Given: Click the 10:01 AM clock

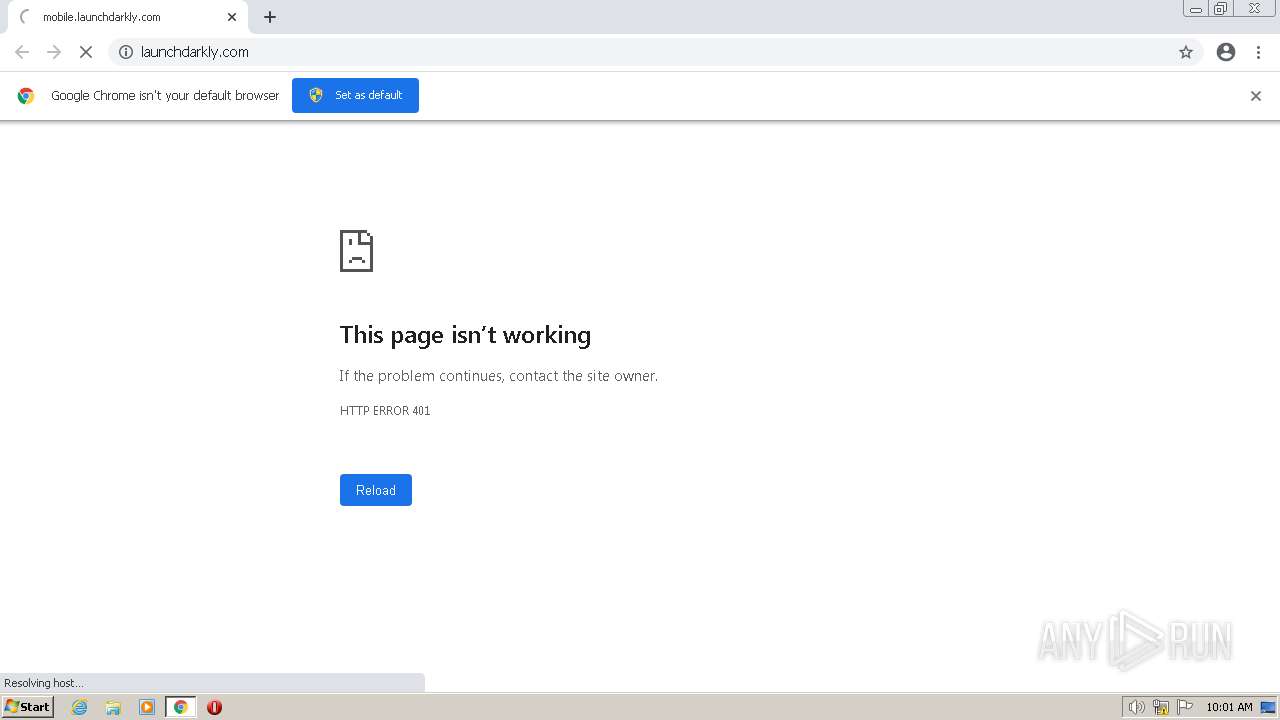Looking at the screenshot, I should [1229, 707].
